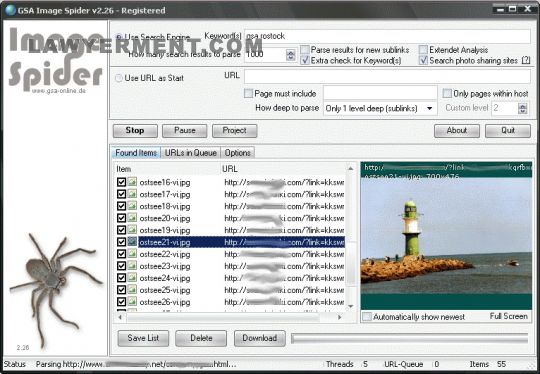Click the Save List button
The height and width of the screenshot is (374, 540).
(x=143, y=338)
